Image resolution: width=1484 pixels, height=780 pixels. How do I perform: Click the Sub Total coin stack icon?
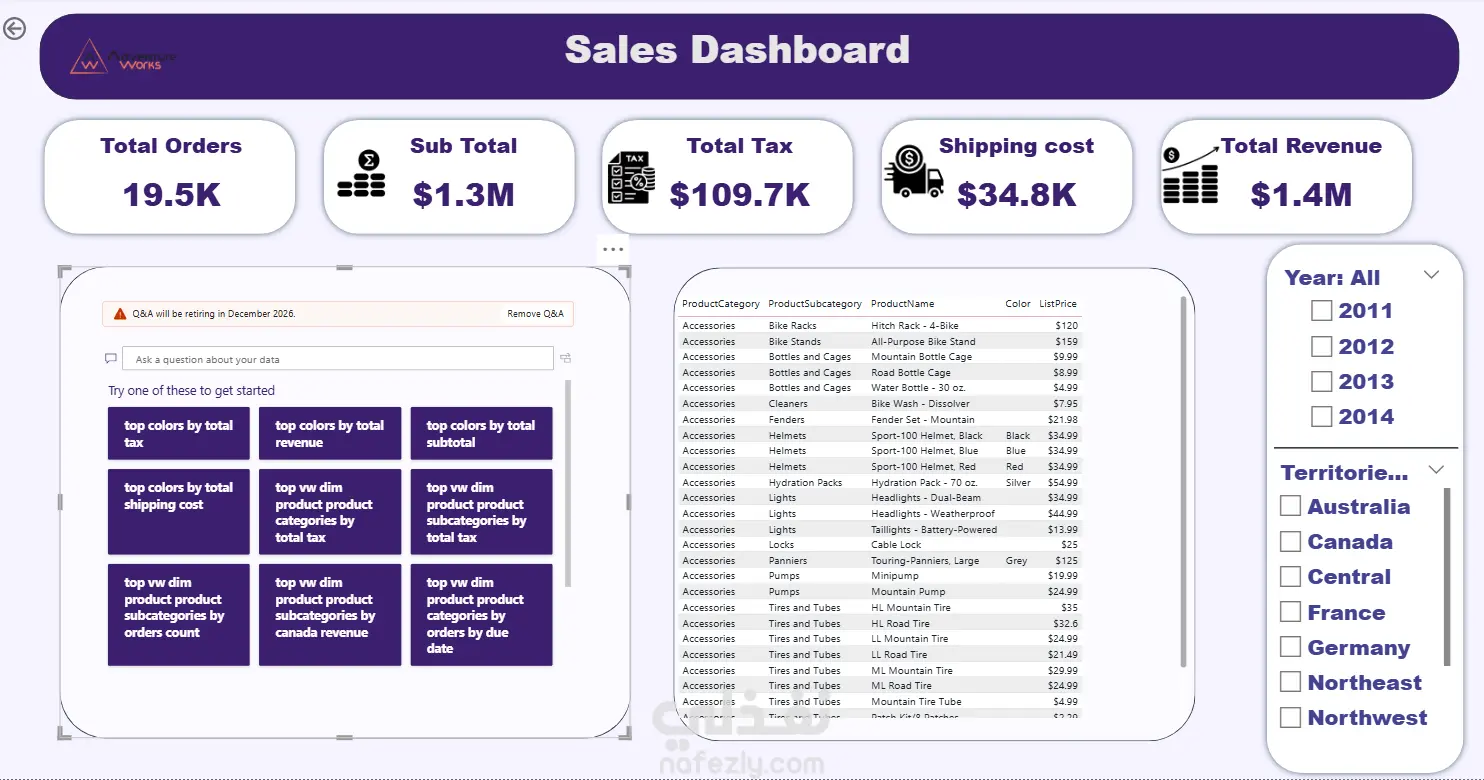361,173
